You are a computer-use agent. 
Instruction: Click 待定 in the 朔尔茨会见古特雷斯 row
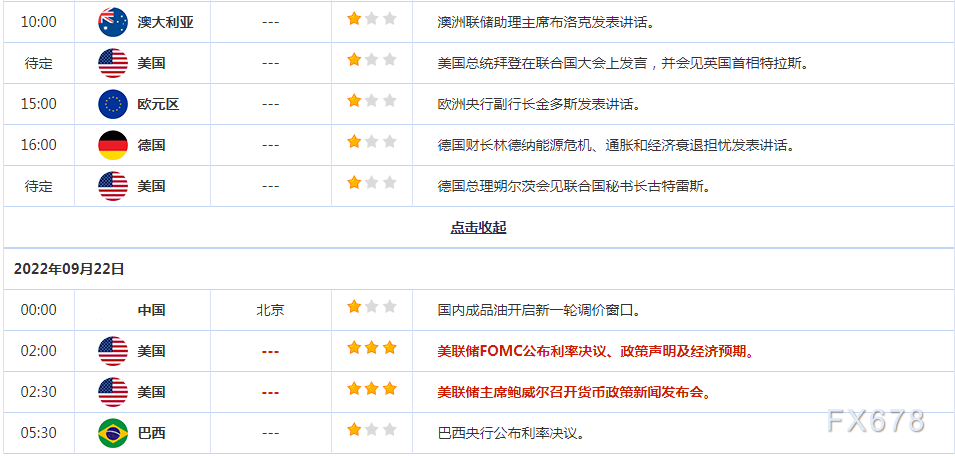point(38,186)
